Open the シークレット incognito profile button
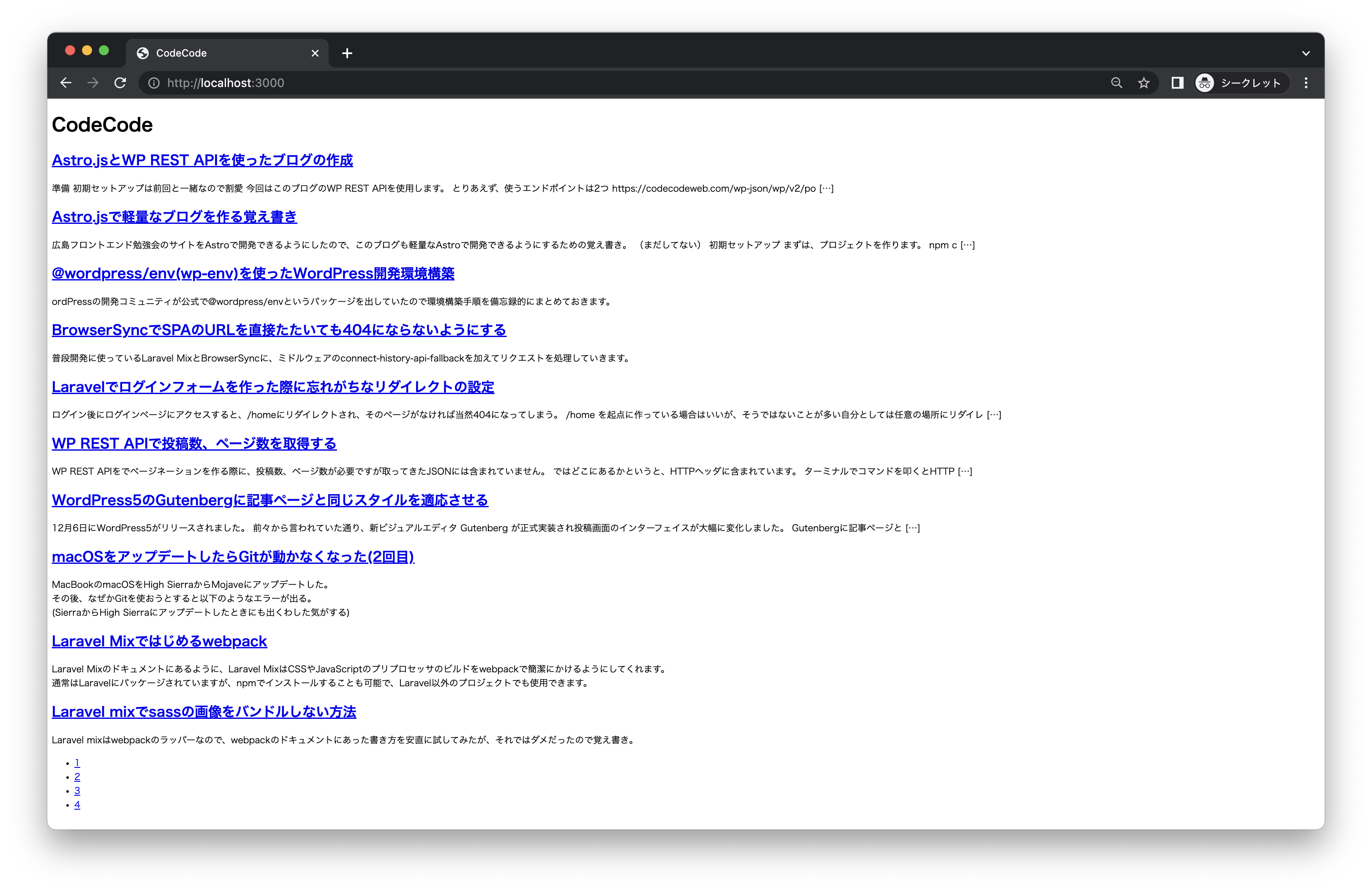The width and height of the screenshot is (1372, 892). [x=1241, y=83]
